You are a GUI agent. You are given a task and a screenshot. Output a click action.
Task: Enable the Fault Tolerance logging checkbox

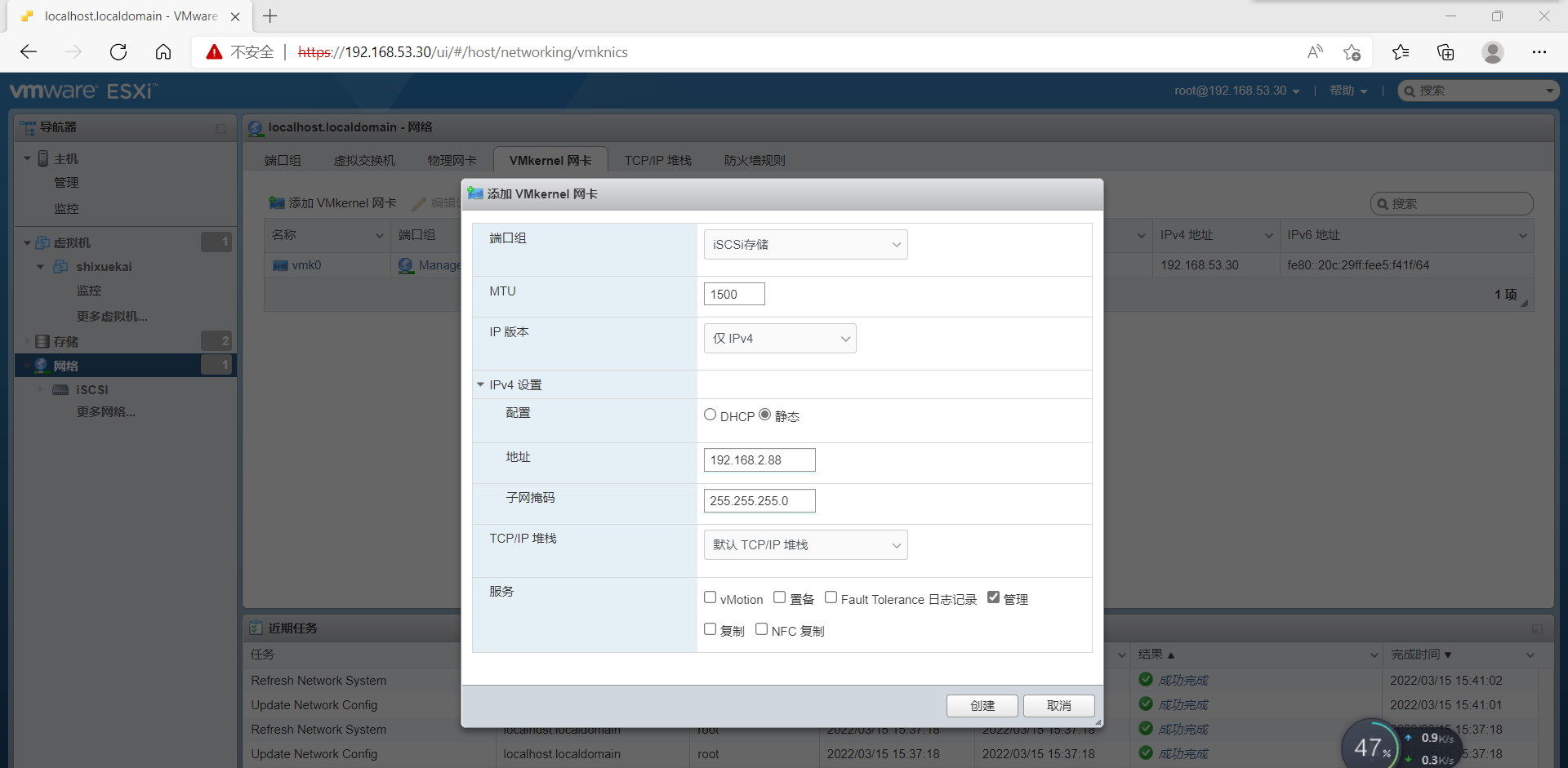[831, 597]
